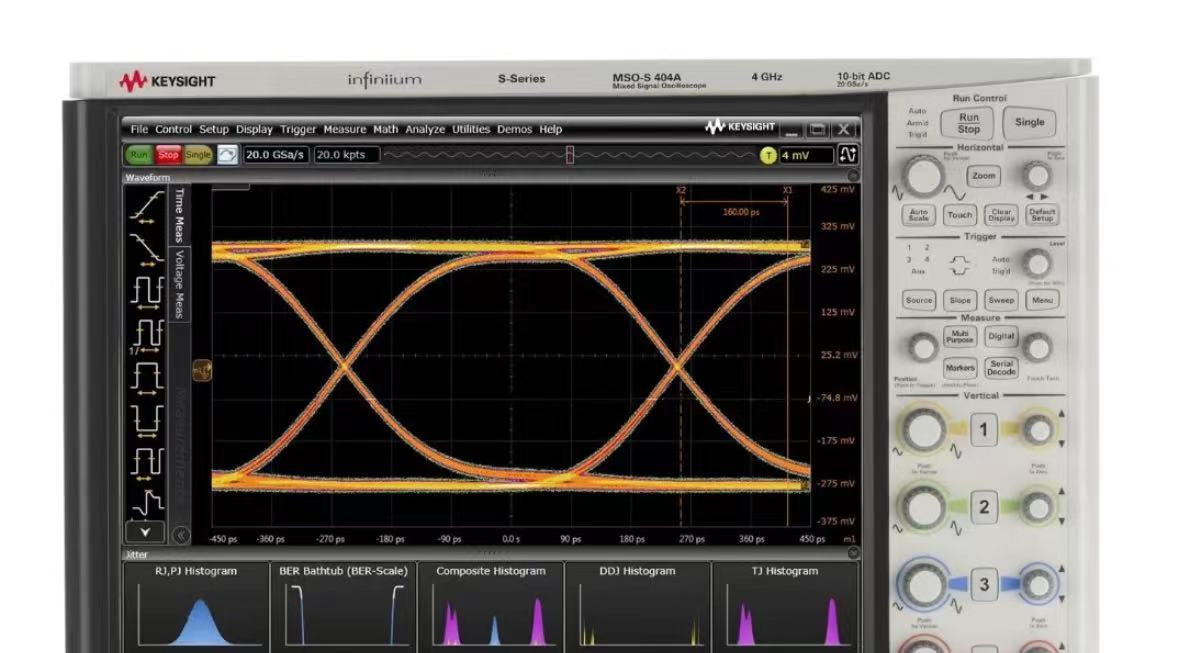
Task: Open the Measure menu
Action: coord(344,129)
